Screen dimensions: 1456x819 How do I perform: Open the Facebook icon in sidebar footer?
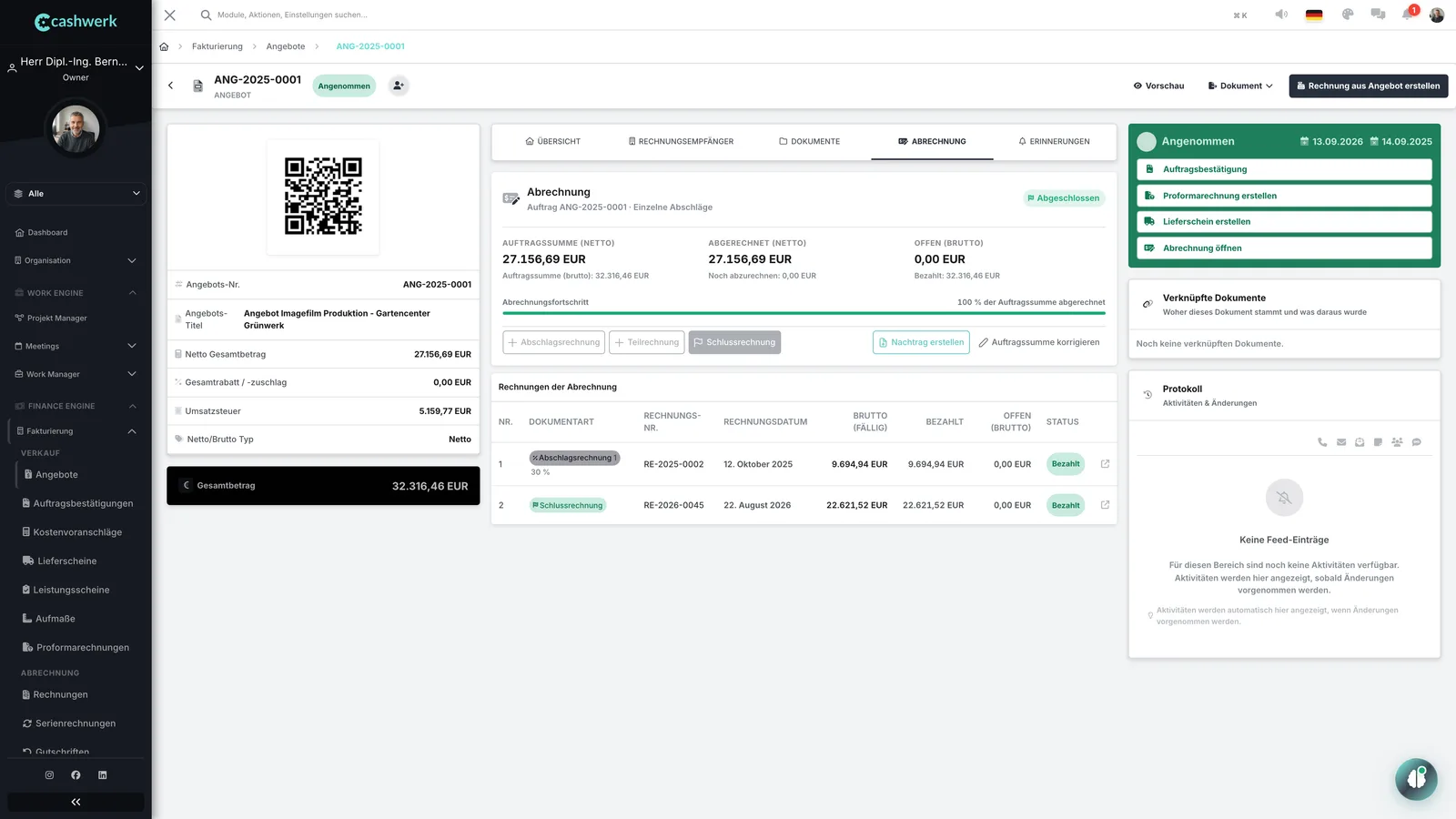coord(76,775)
